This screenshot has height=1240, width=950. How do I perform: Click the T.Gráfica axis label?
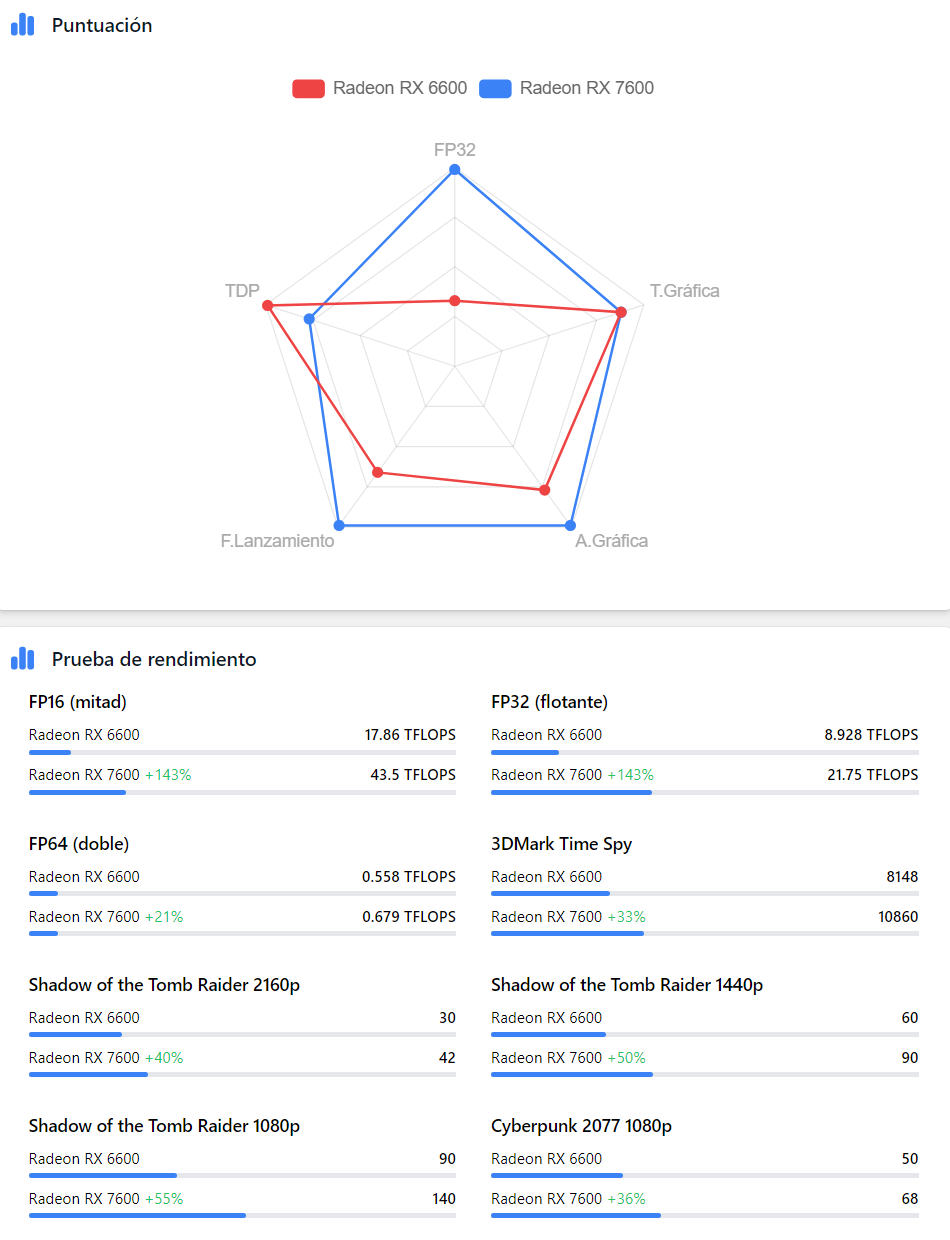coord(684,291)
